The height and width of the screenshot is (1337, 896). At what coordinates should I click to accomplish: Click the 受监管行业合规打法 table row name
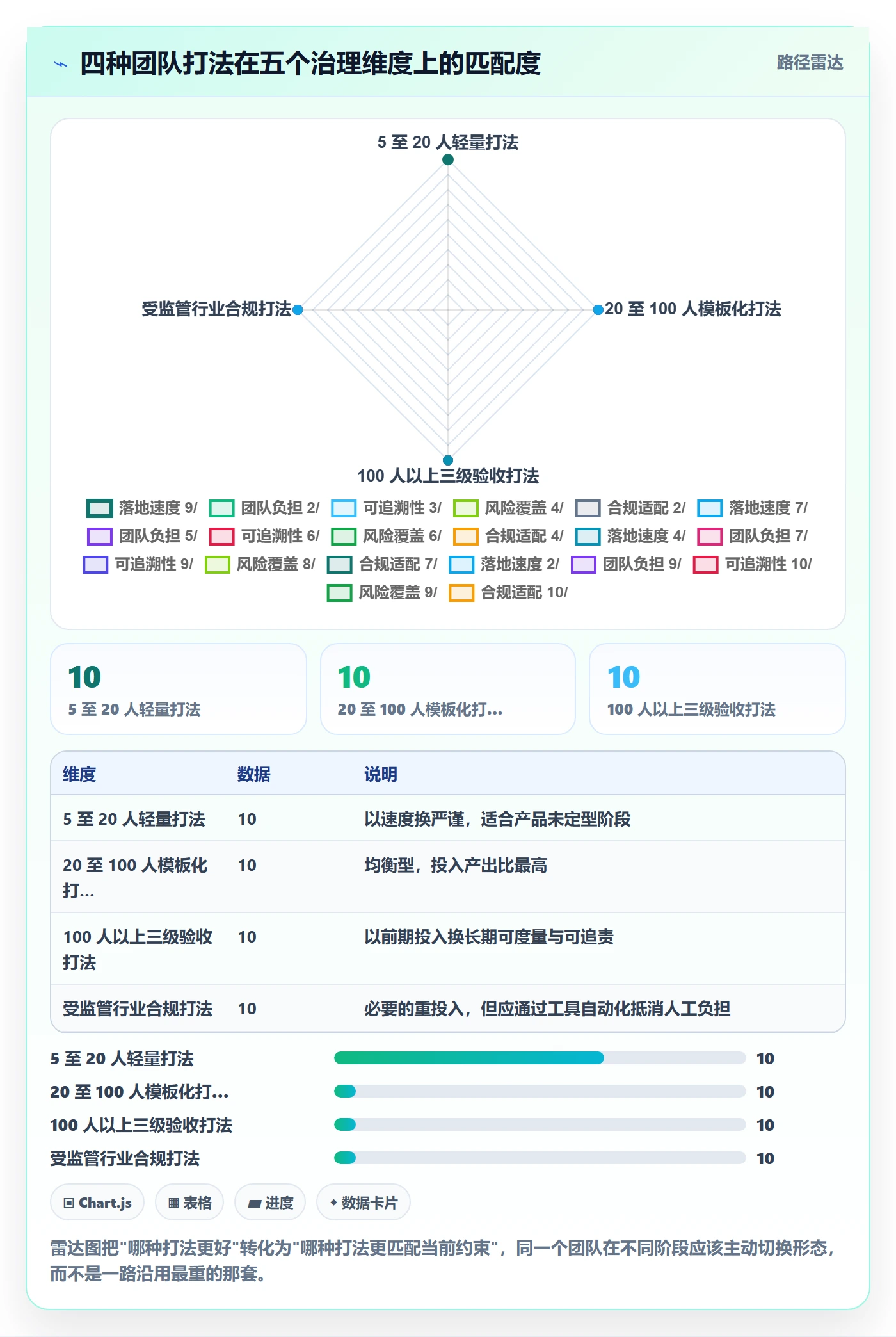pos(138,1009)
